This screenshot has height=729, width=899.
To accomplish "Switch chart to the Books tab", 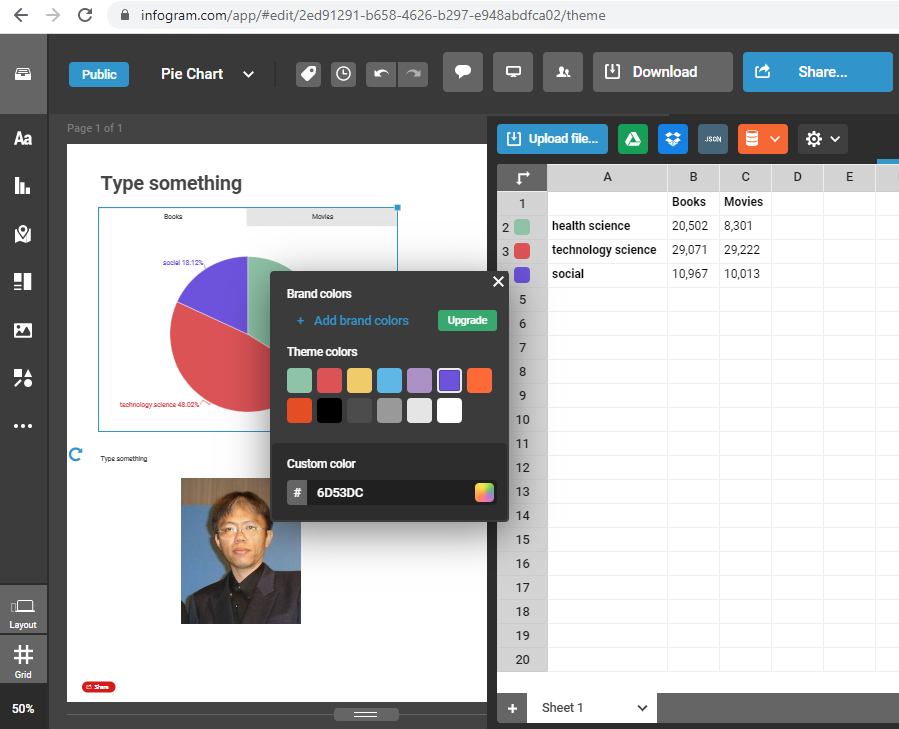I will click(173, 217).
